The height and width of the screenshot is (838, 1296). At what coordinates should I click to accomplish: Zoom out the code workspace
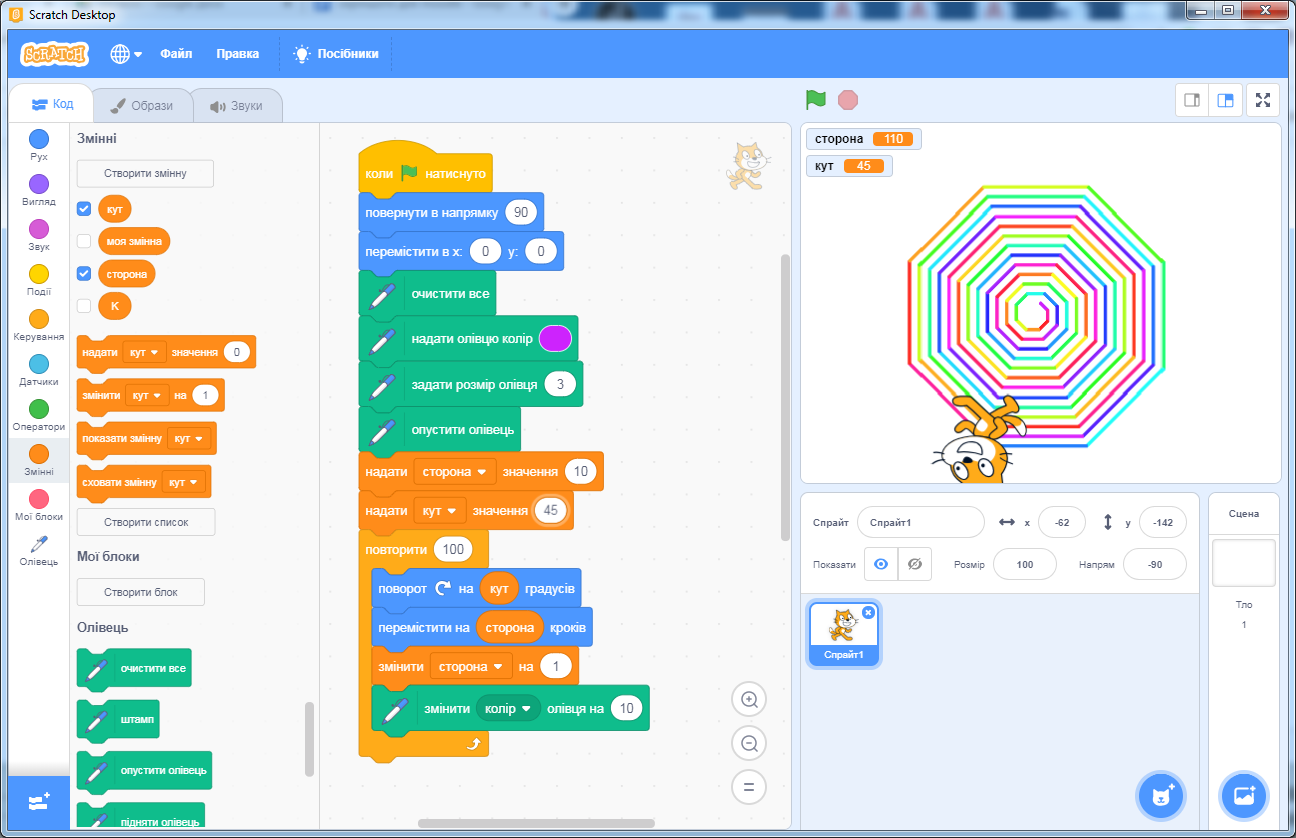[748, 743]
